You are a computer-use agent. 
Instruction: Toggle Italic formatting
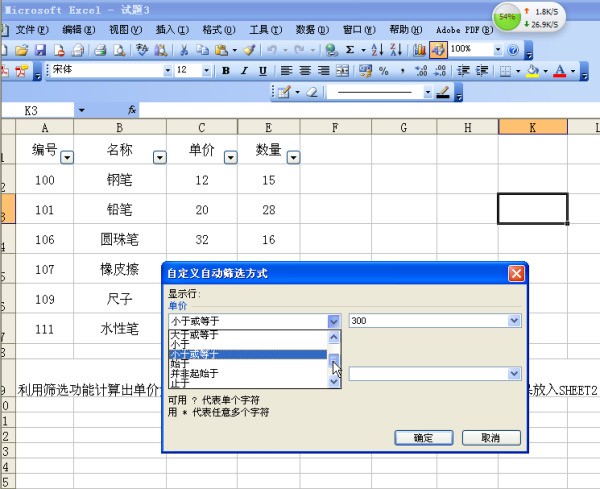(x=244, y=71)
